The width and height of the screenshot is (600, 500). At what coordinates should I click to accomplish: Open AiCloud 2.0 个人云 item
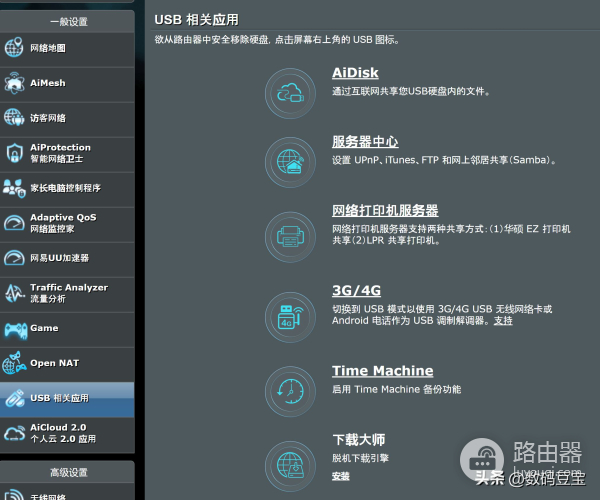tap(67, 435)
